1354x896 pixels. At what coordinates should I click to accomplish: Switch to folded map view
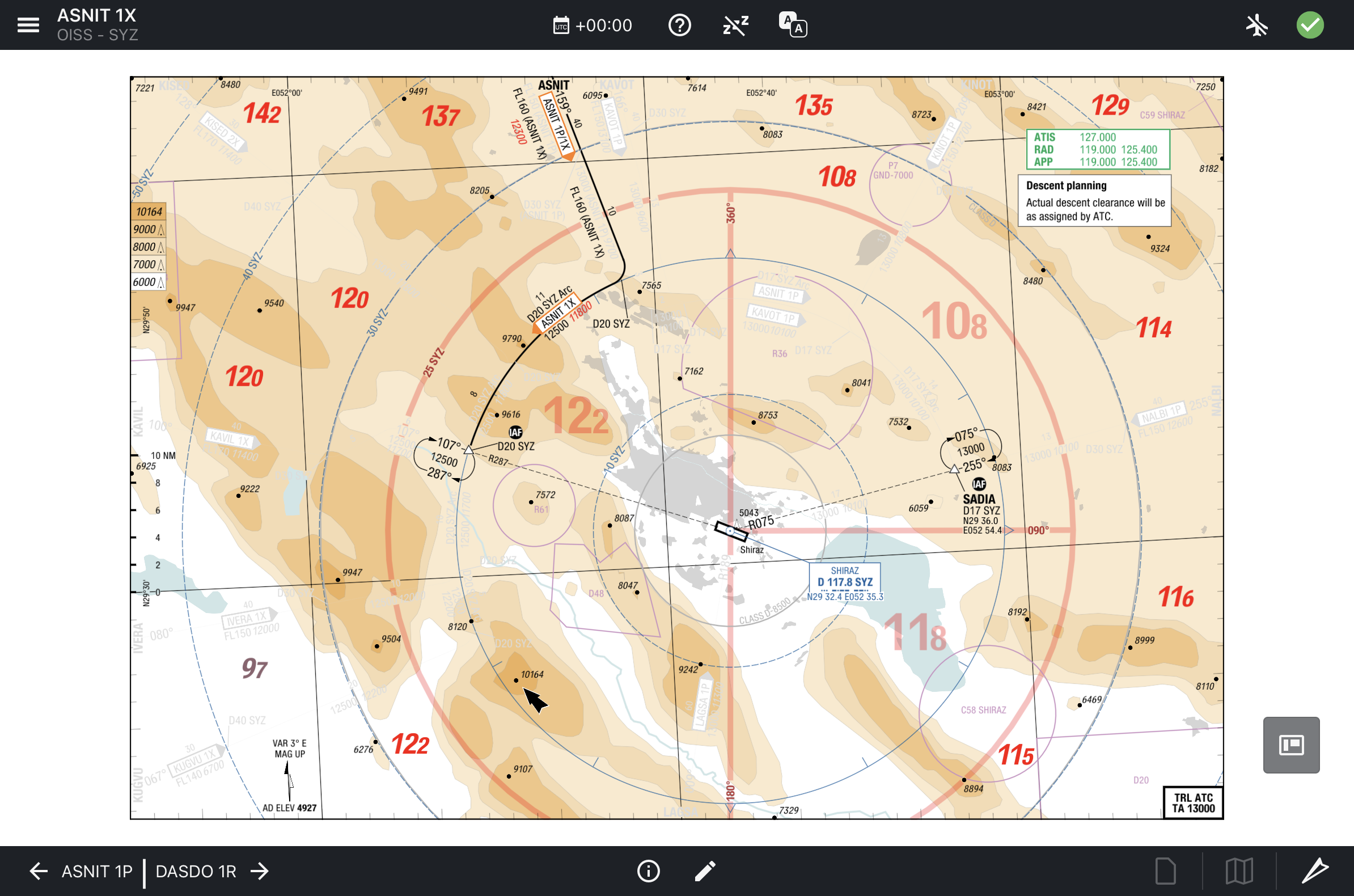[1239, 871]
